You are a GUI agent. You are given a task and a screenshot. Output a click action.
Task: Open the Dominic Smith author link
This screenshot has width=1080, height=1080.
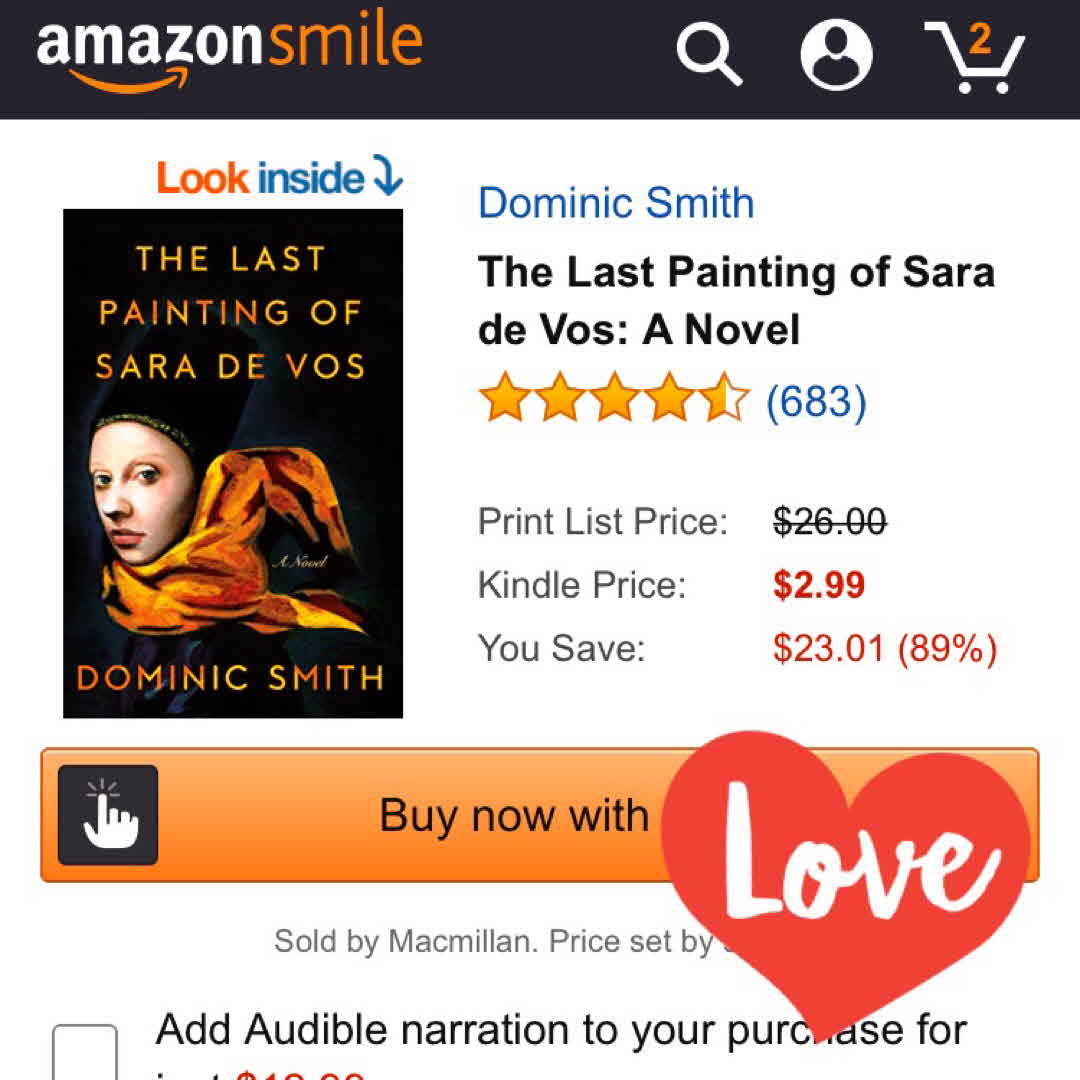(x=616, y=203)
